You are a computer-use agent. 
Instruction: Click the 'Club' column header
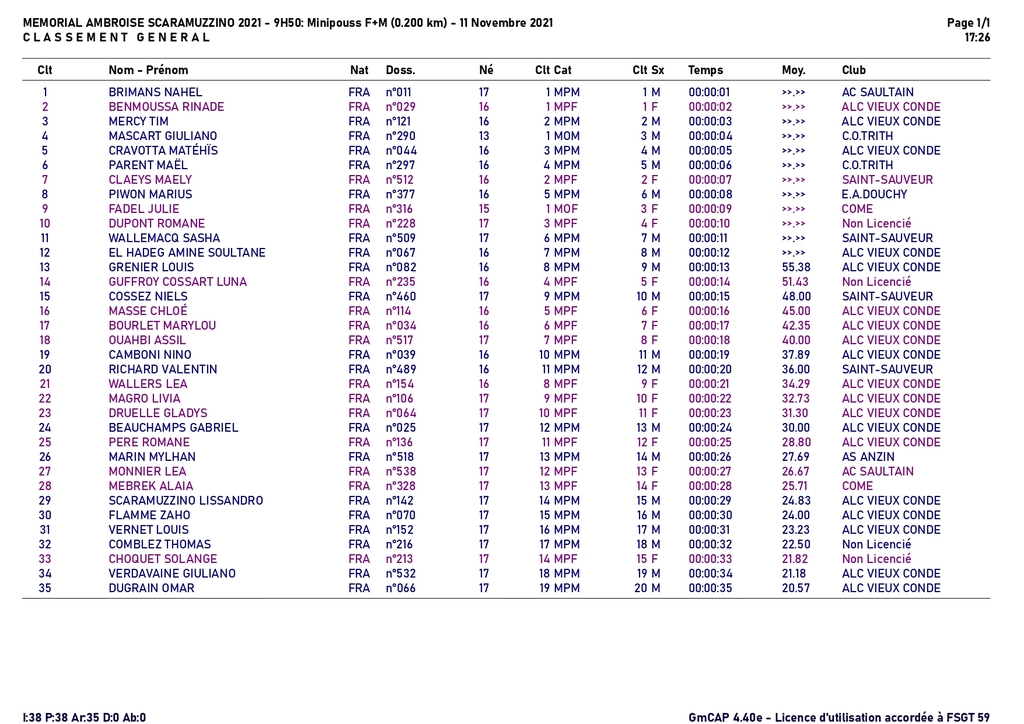[x=854, y=70]
